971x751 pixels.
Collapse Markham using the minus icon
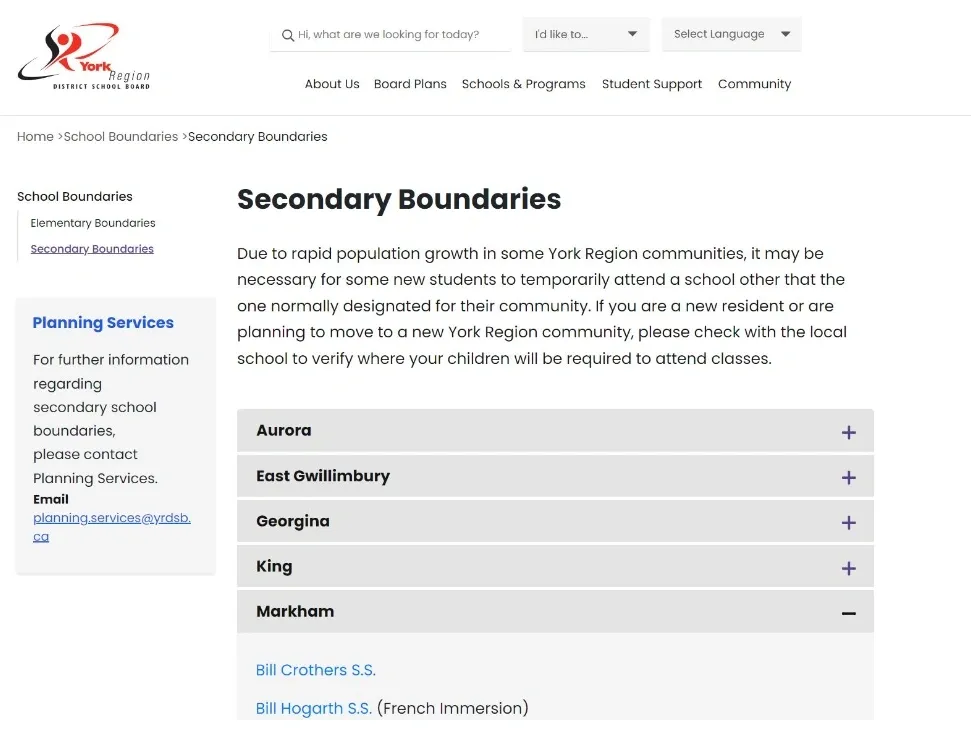pyautogui.click(x=848, y=613)
